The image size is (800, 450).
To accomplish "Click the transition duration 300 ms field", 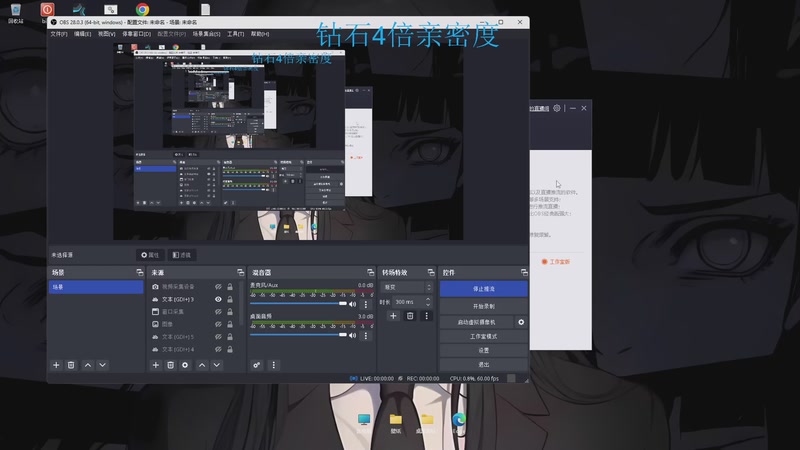I will [x=409, y=302].
